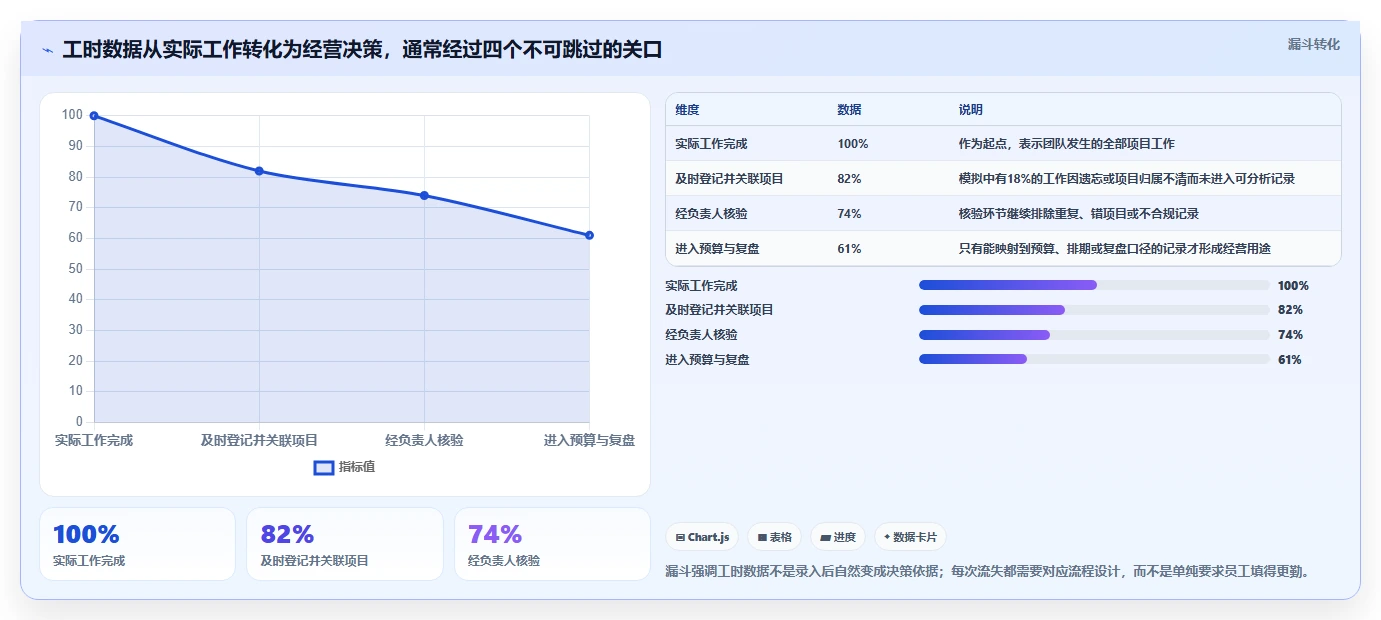Click the 及时登记并关联项目 progress bar

1094,310
